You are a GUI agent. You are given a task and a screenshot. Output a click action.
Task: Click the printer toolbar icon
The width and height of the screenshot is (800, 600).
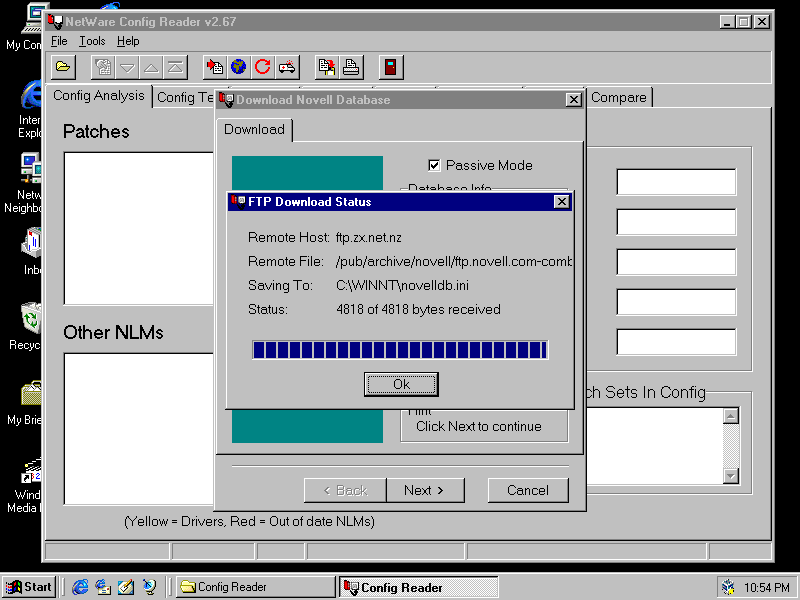[x=351, y=67]
